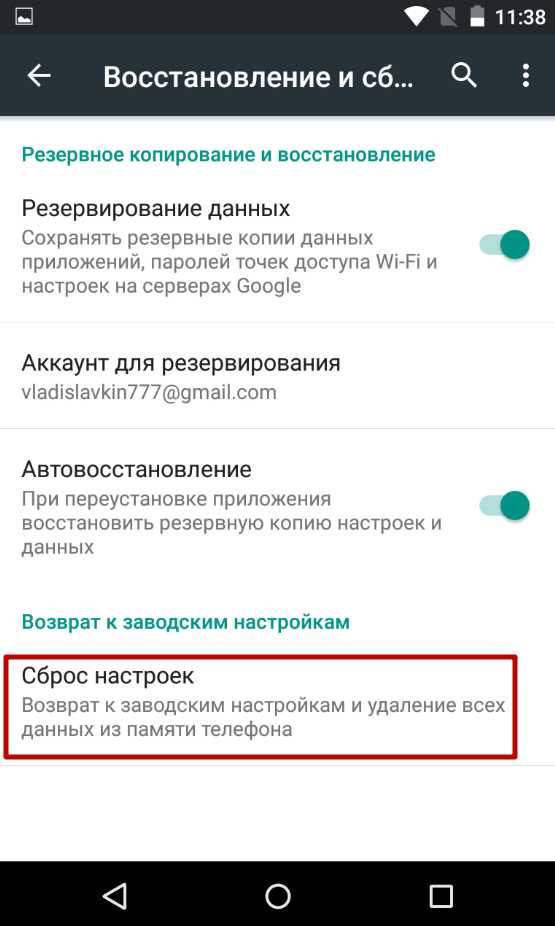Tap the back arrow in header
Image resolution: width=555 pixels, height=926 pixels.
click(39, 76)
